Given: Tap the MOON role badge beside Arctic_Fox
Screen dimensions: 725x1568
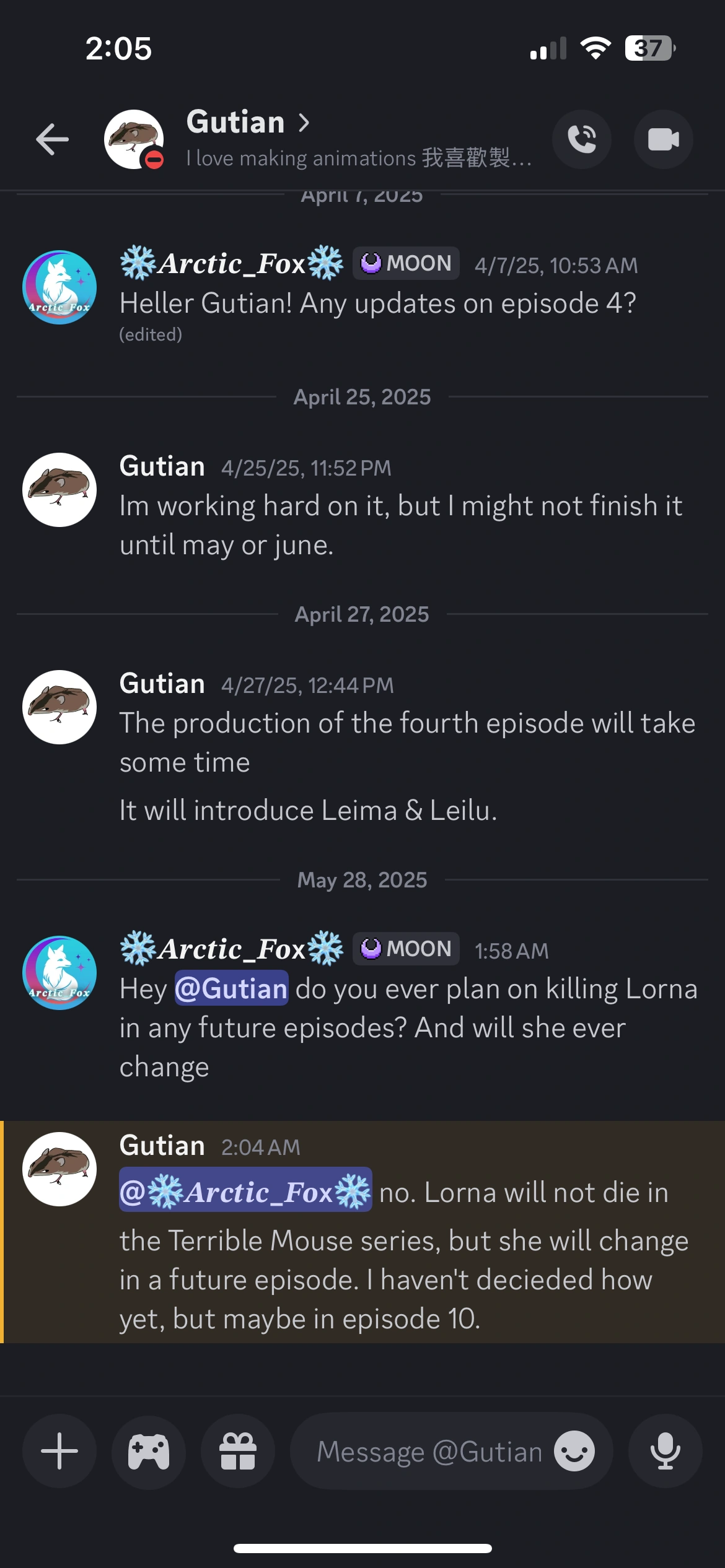Looking at the screenshot, I should coord(405,948).
